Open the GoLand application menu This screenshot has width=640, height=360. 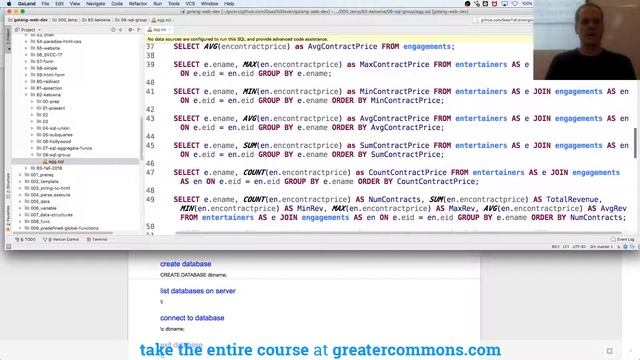tap(27, 4)
